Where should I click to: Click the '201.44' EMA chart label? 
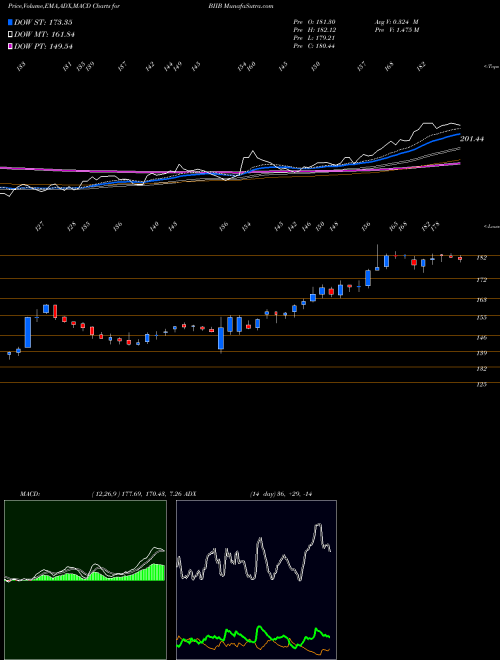472,138
